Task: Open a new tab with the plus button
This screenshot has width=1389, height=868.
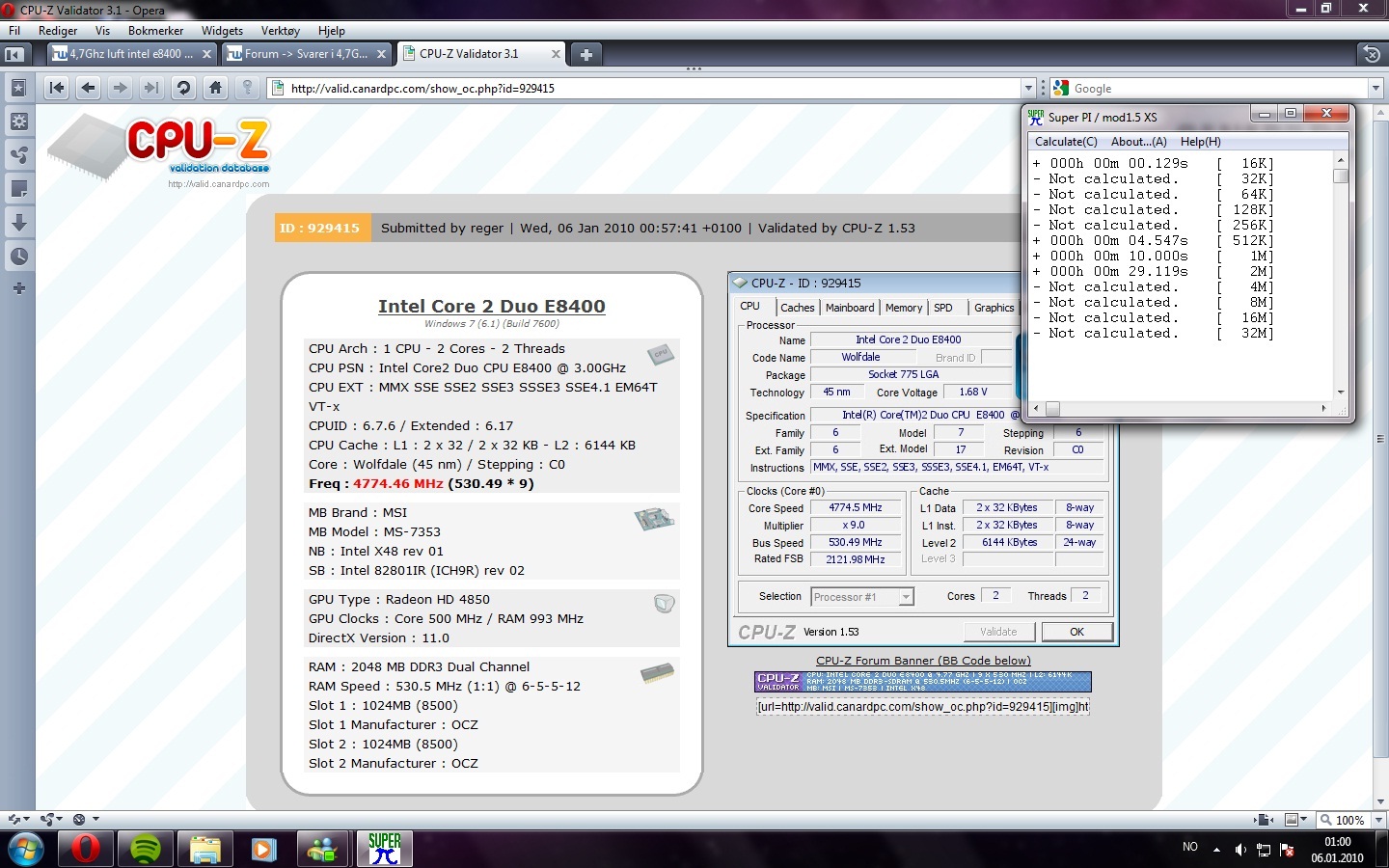Action: click(x=586, y=54)
